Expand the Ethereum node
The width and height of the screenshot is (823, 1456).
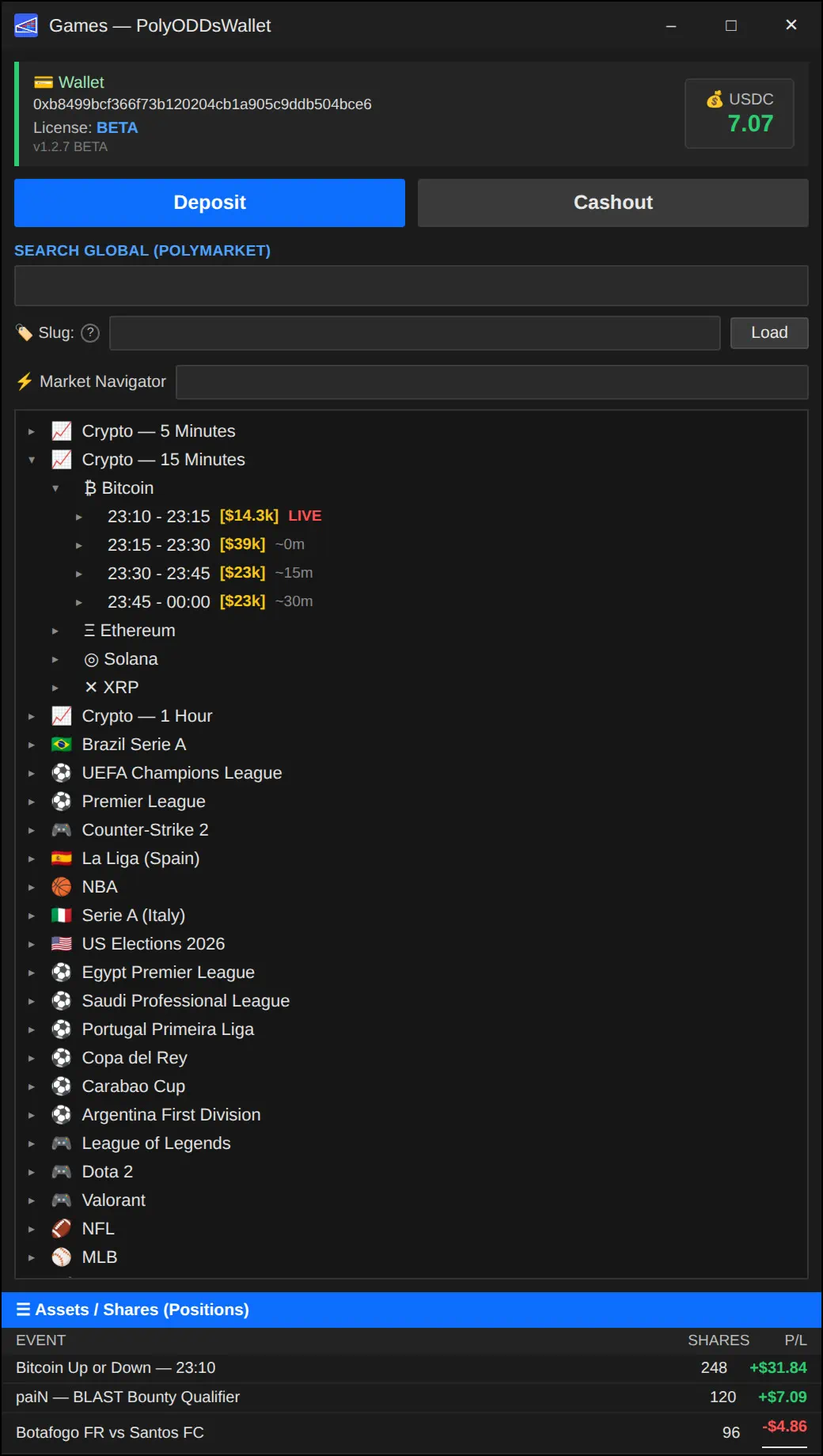[55, 631]
